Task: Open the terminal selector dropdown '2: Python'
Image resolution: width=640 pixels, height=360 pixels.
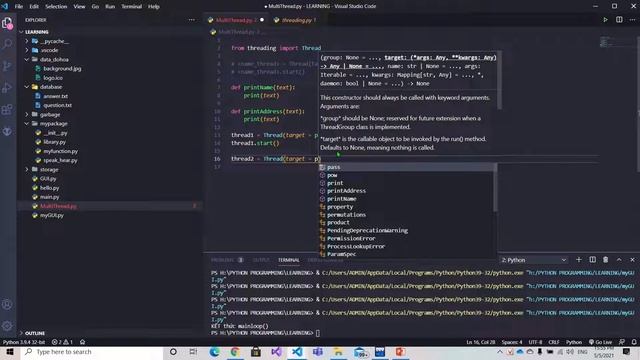Action: 534,260
